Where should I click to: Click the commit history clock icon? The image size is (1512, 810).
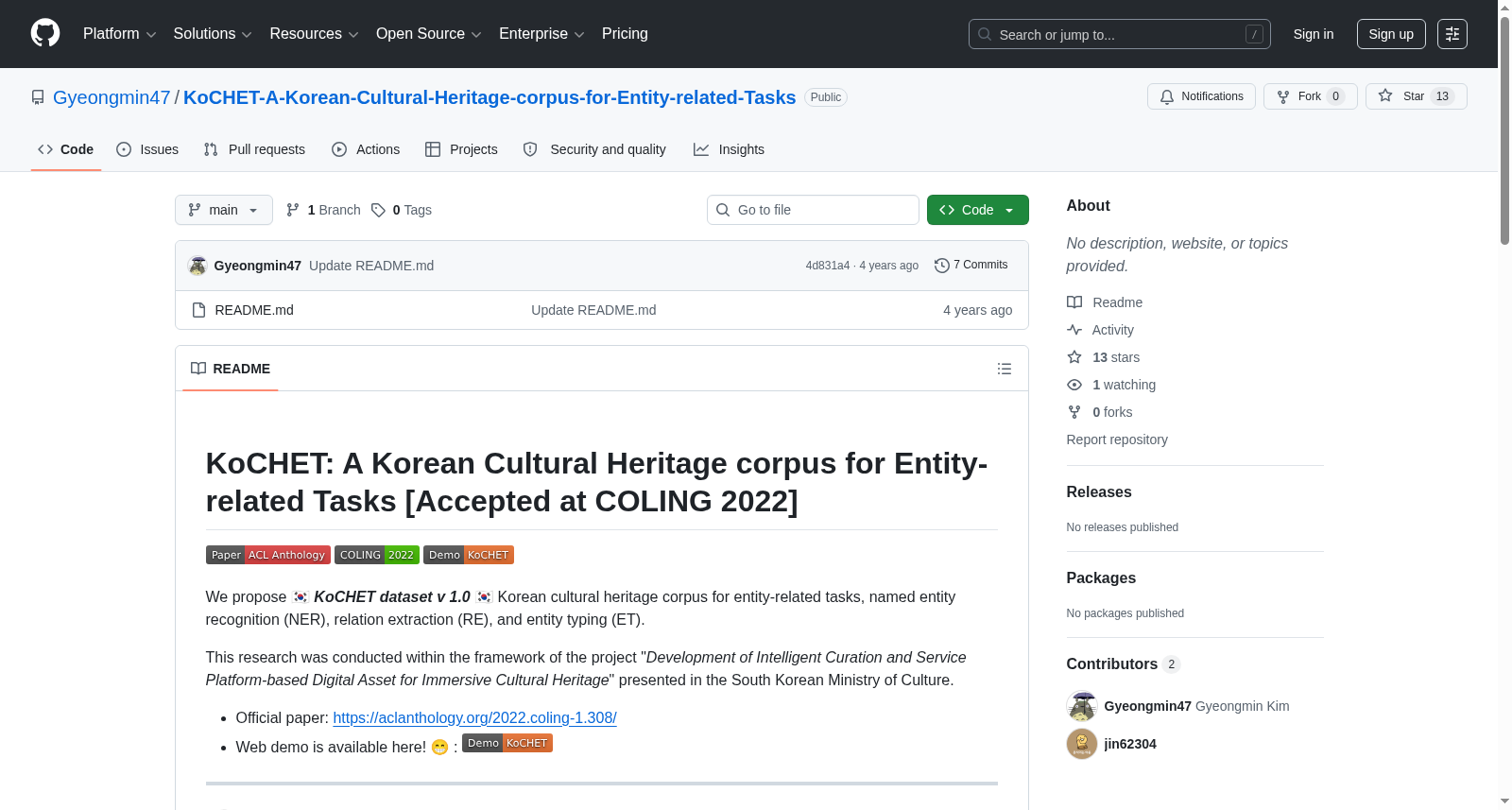click(x=941, y=266)
